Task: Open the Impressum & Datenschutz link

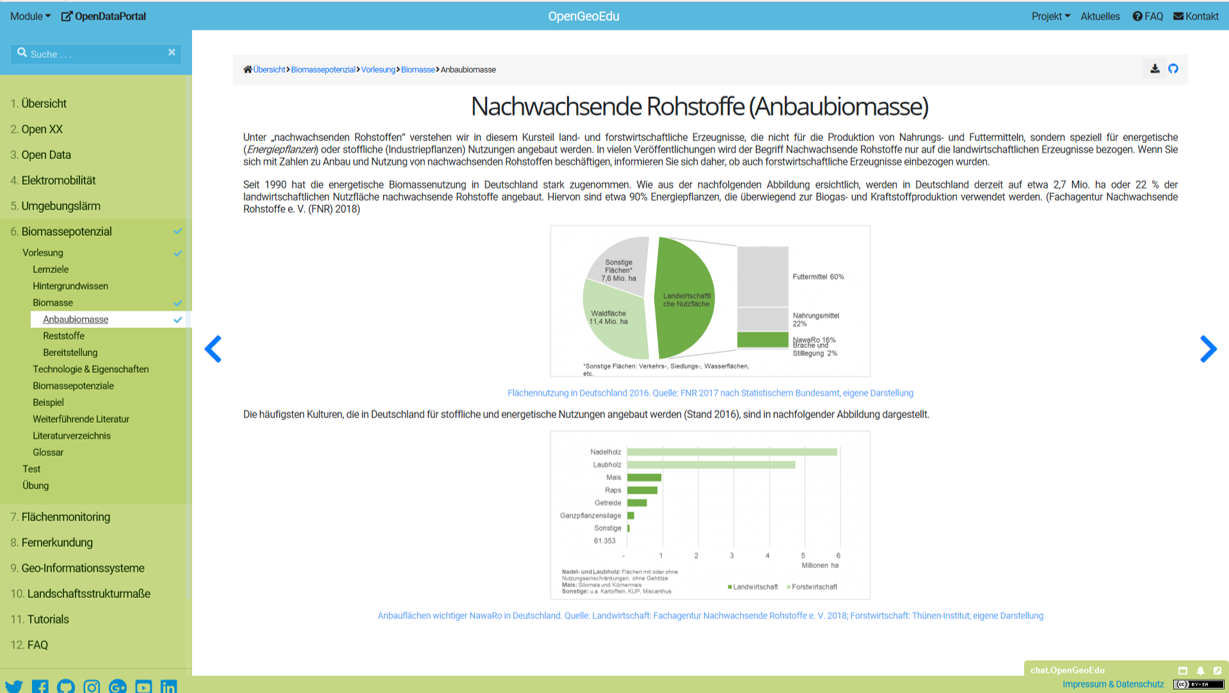Action: (x=1112, y=684)
